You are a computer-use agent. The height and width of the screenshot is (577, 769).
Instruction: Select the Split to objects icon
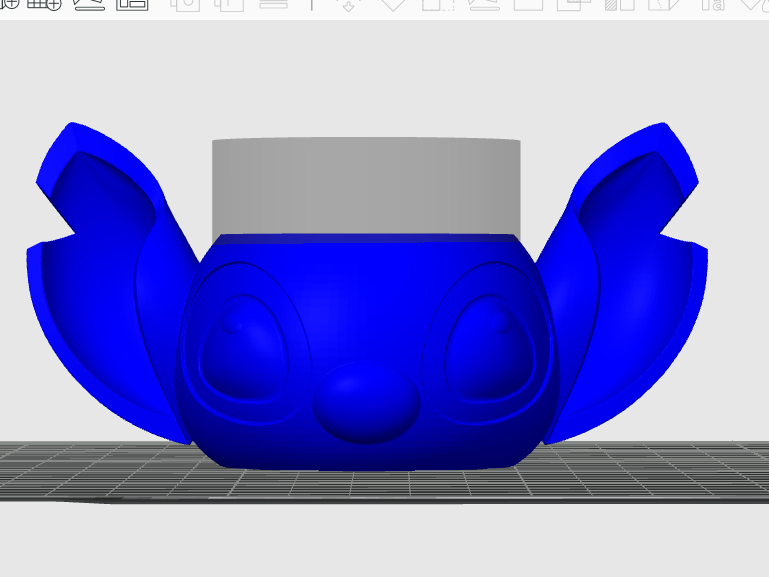coord(185,4)
